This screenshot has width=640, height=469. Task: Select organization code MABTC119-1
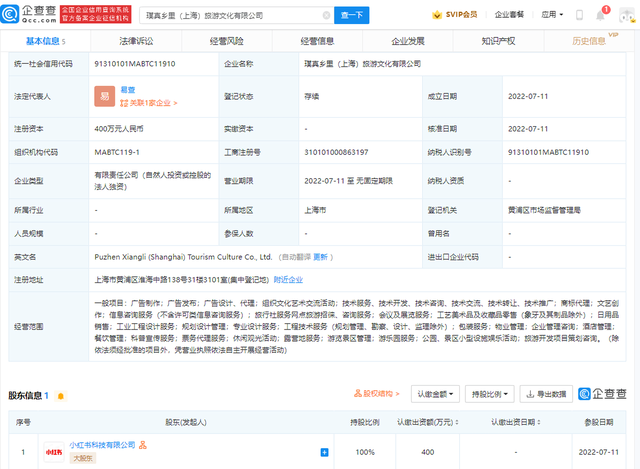click(x=117, y=152)
